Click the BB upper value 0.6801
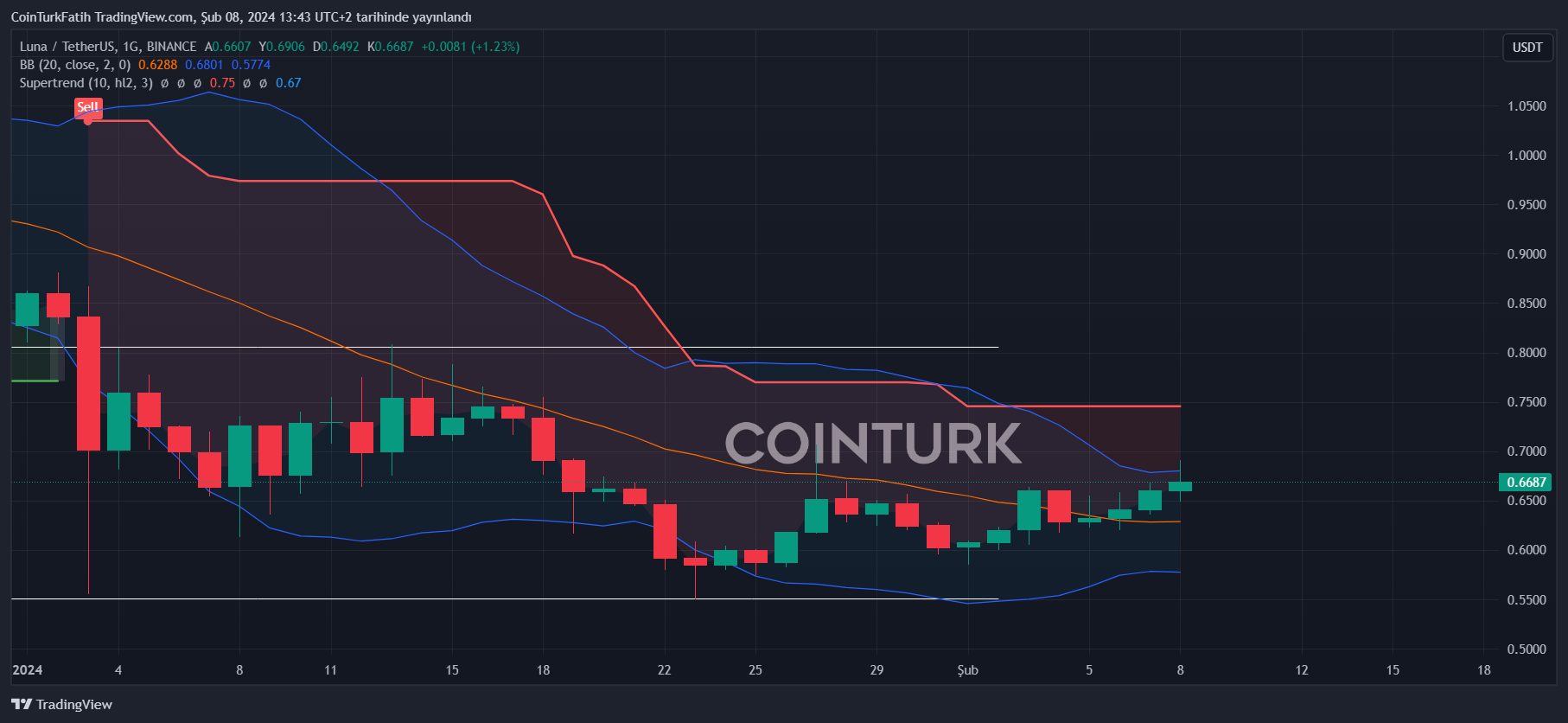This screenshot has width=1568, height=723. coord(204,65)
